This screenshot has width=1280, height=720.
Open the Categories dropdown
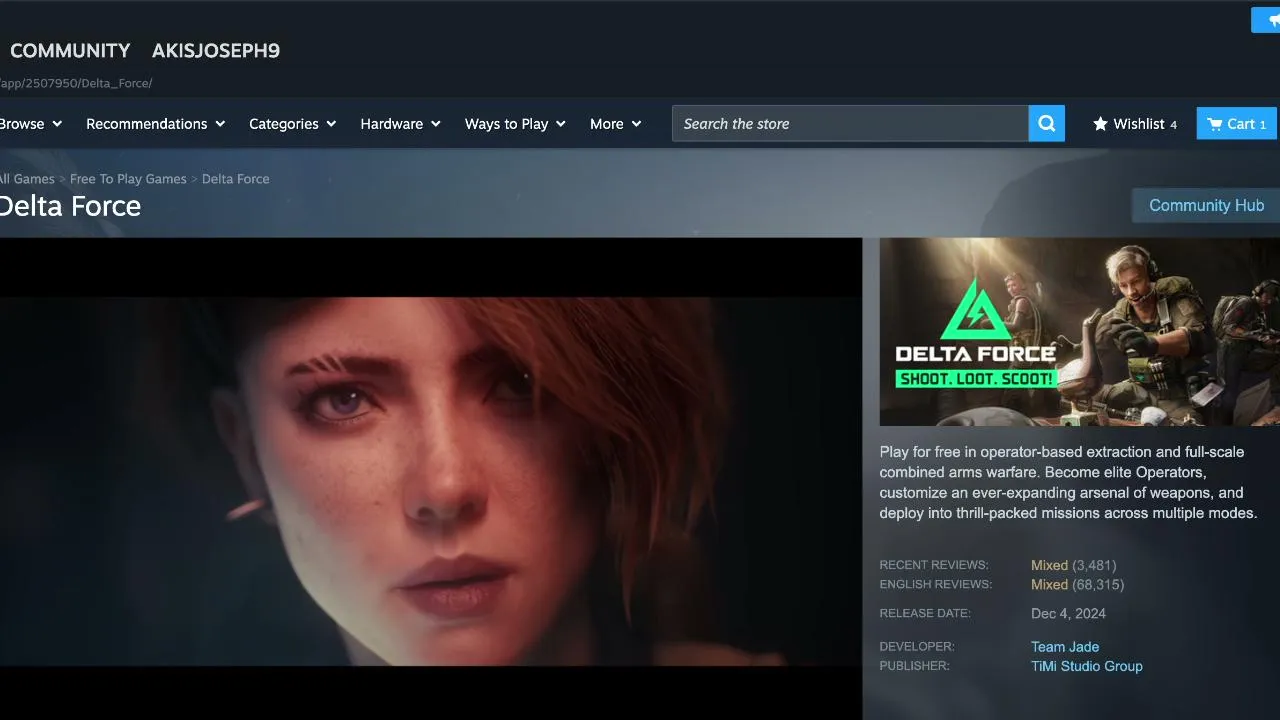(x=293, y=124)
